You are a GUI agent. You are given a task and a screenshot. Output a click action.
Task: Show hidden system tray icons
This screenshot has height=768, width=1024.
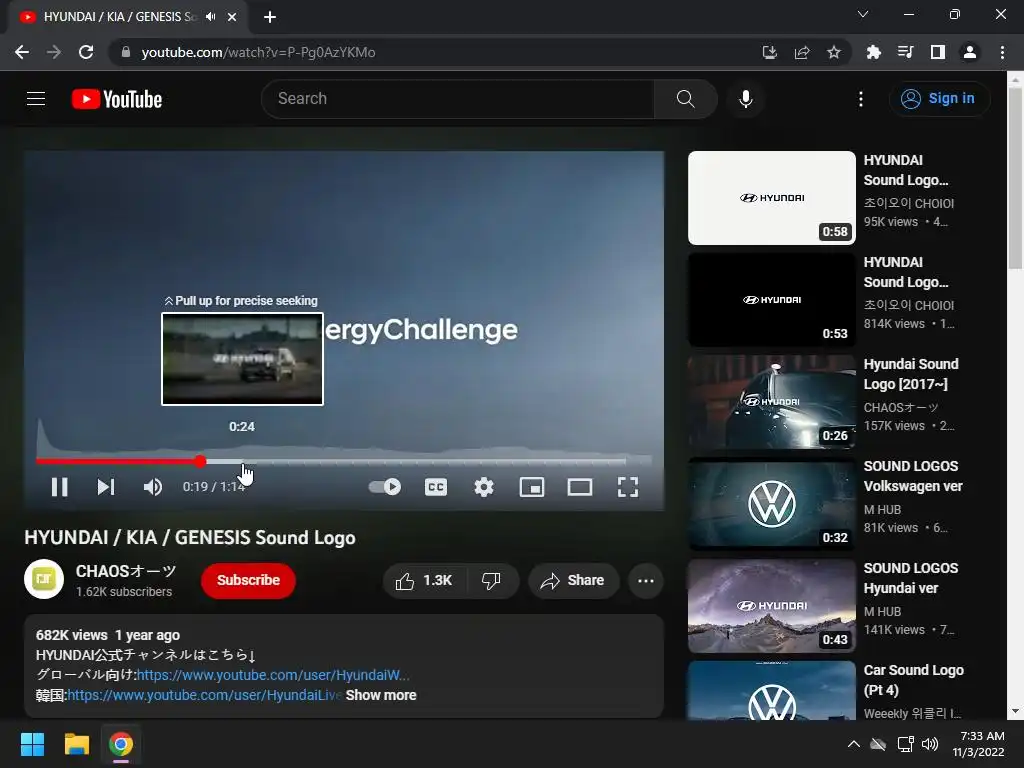point(854,744)
